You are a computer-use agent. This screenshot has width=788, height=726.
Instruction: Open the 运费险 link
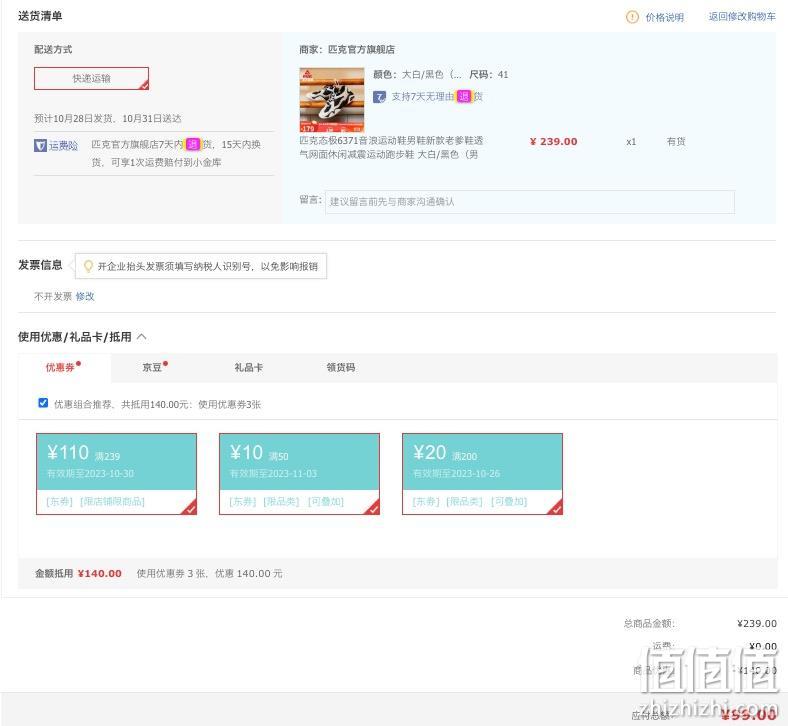pyautogui.click(x=63, y=146)
